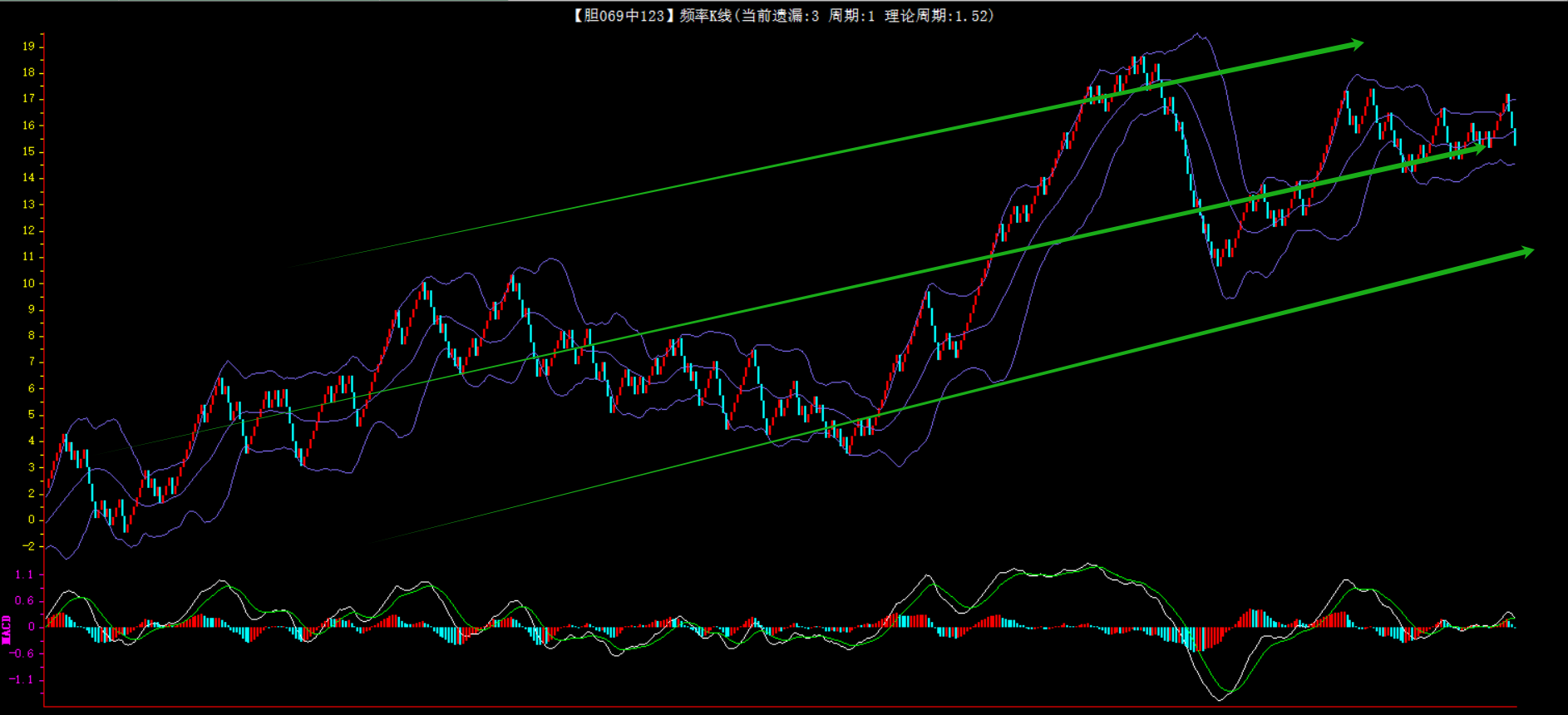Click the MACD scale label 1.1
The image size is (1568, 715).
coord(24,574)
